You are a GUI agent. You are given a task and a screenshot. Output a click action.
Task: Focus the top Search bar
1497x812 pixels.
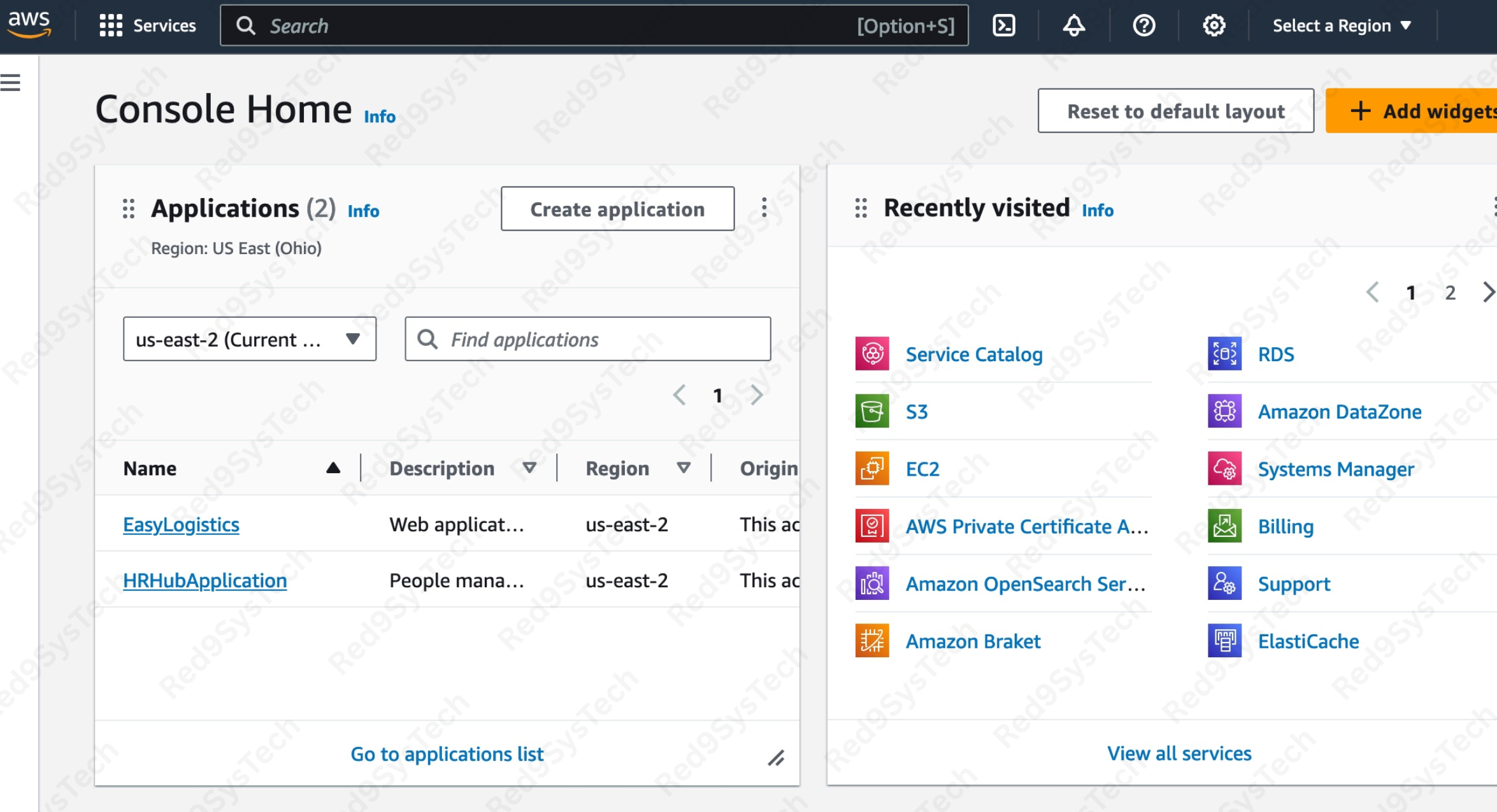pos(594,25)
